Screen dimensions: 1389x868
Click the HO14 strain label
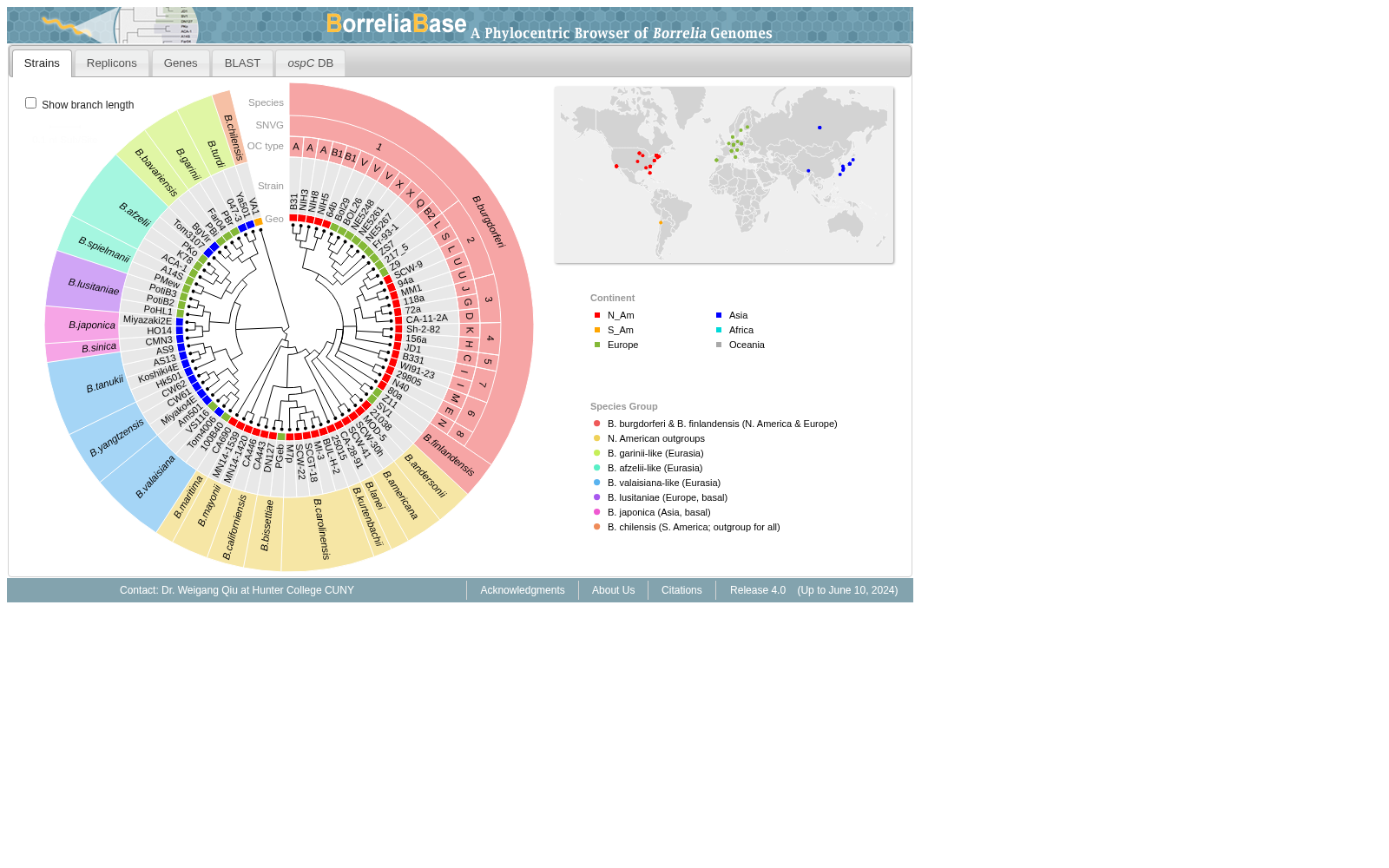(160, 331)
